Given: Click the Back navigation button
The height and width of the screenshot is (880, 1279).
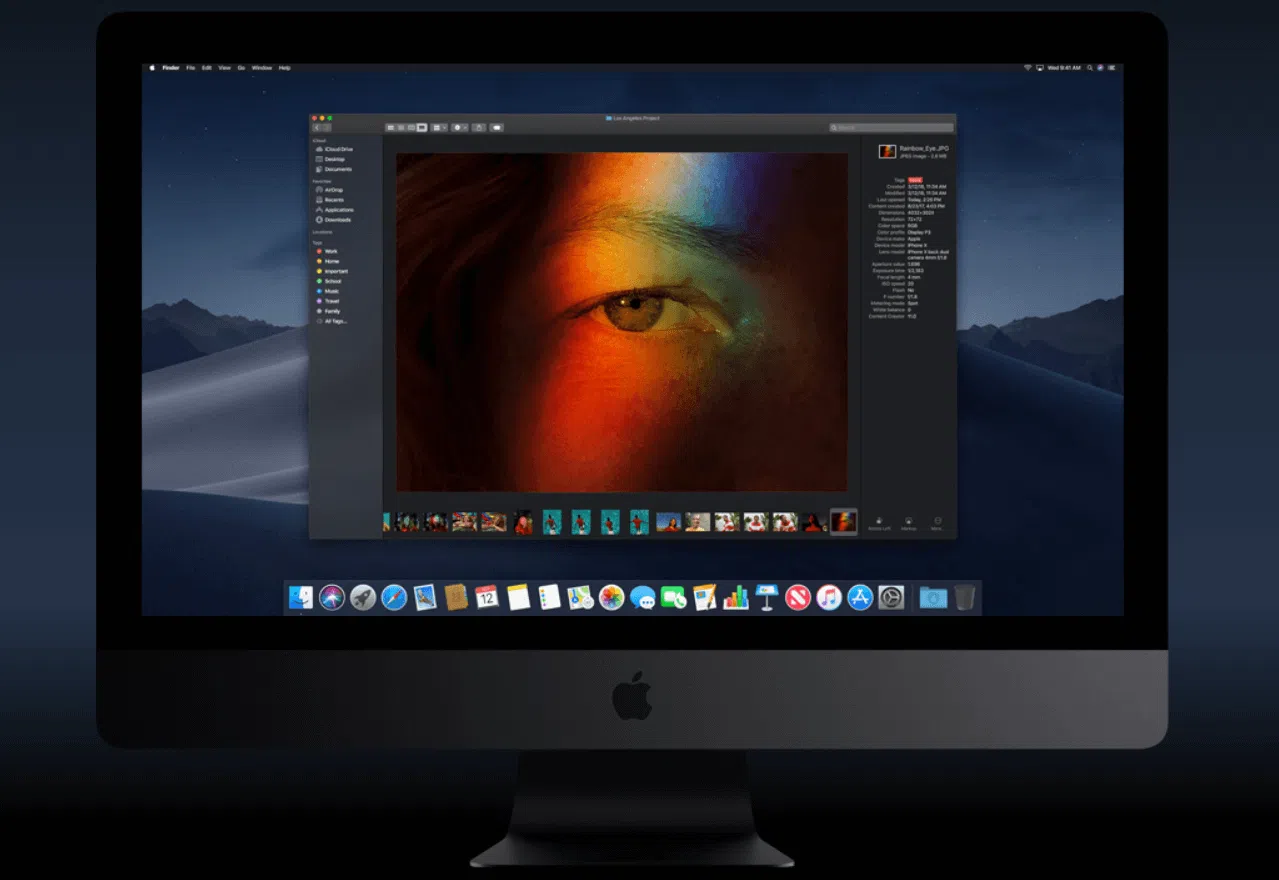Looking at the screenshot, I should (318, 128).
